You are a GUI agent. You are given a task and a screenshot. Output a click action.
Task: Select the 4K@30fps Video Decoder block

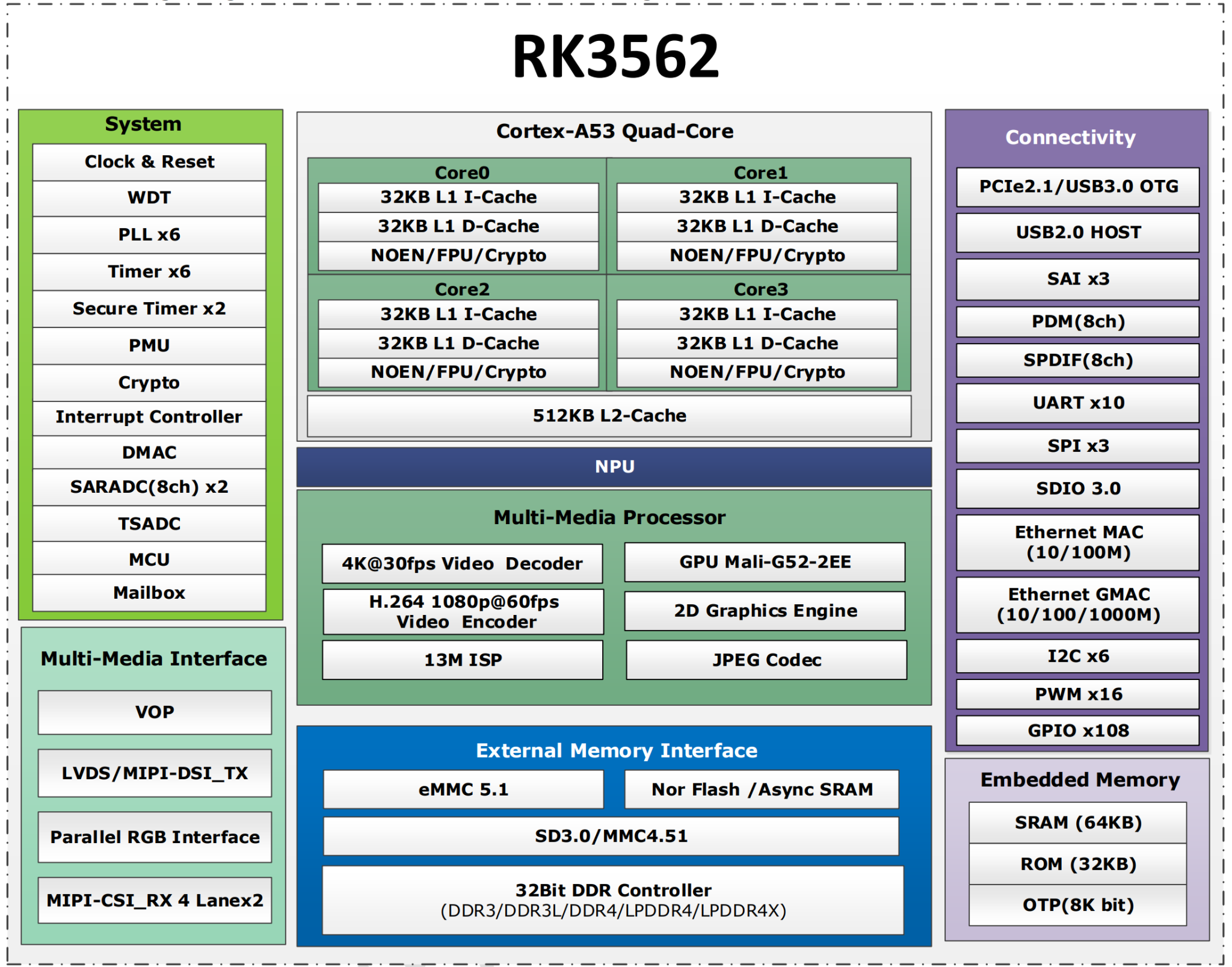point(463,563)
